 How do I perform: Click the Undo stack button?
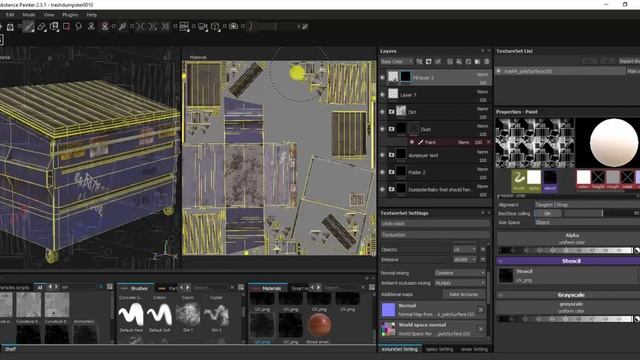435,224
